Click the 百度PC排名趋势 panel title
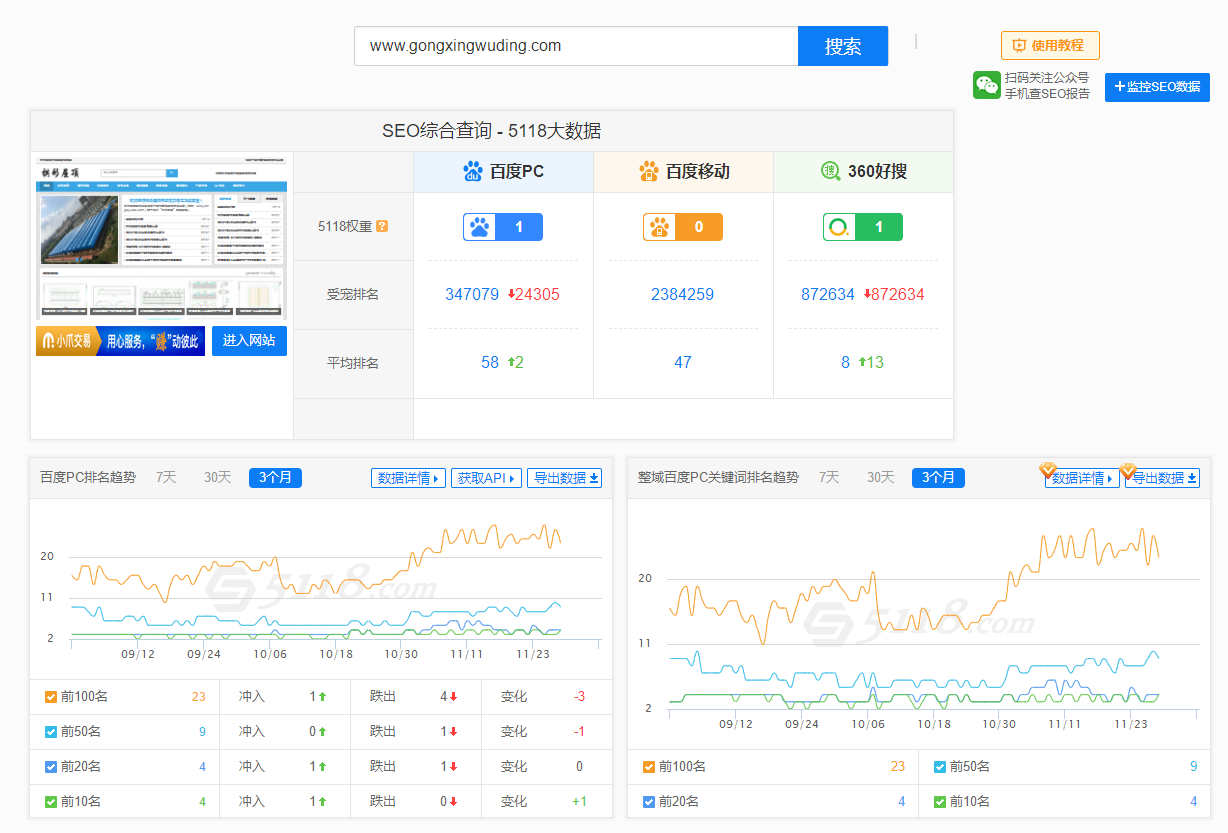The height and width of the screenshot is (833, 1228). point(88,478)
